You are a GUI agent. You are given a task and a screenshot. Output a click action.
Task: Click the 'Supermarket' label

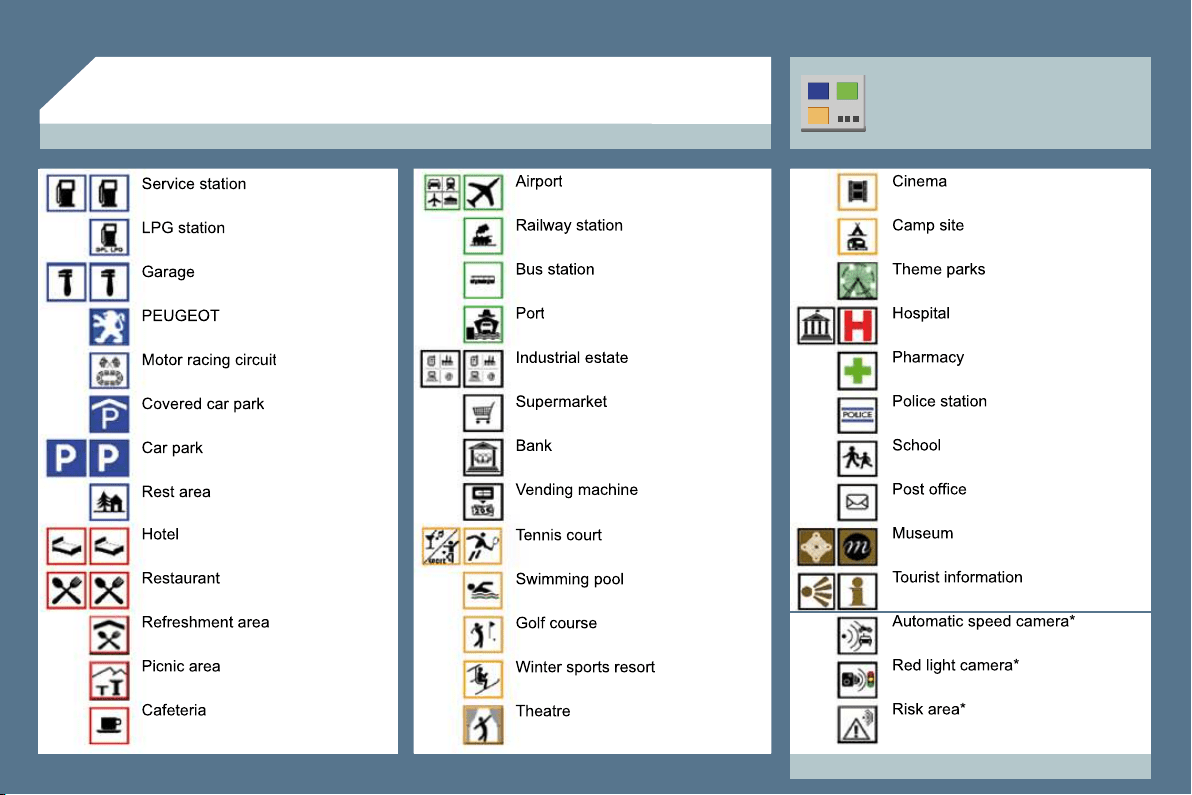point(561,402)
